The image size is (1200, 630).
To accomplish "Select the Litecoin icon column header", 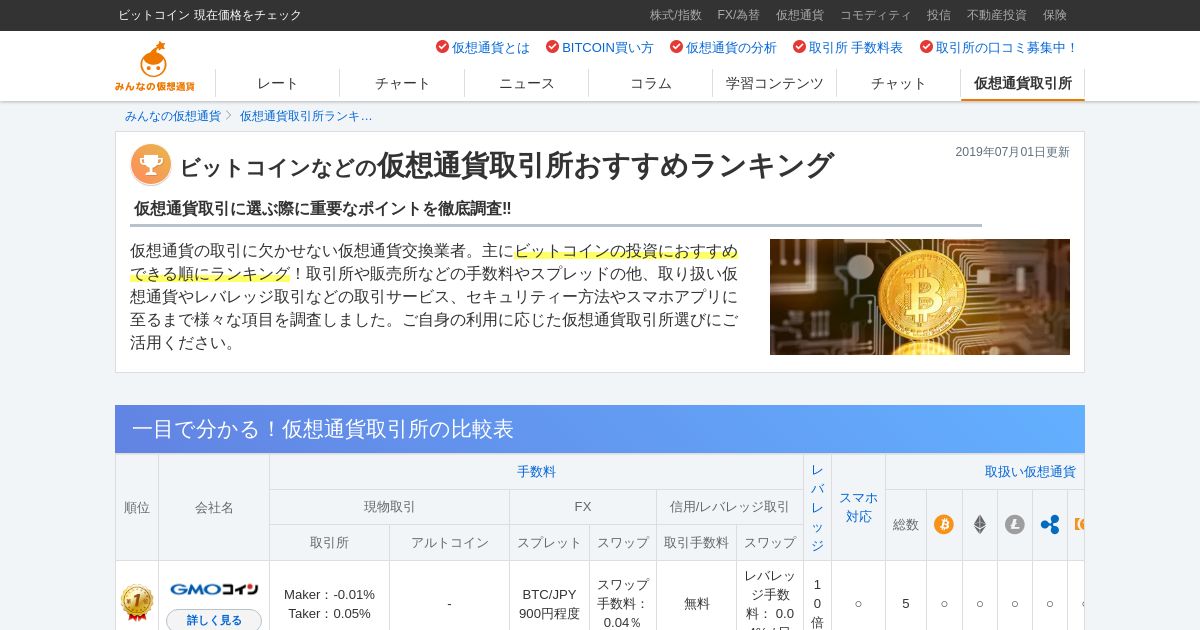I will tap(1015, 524).
